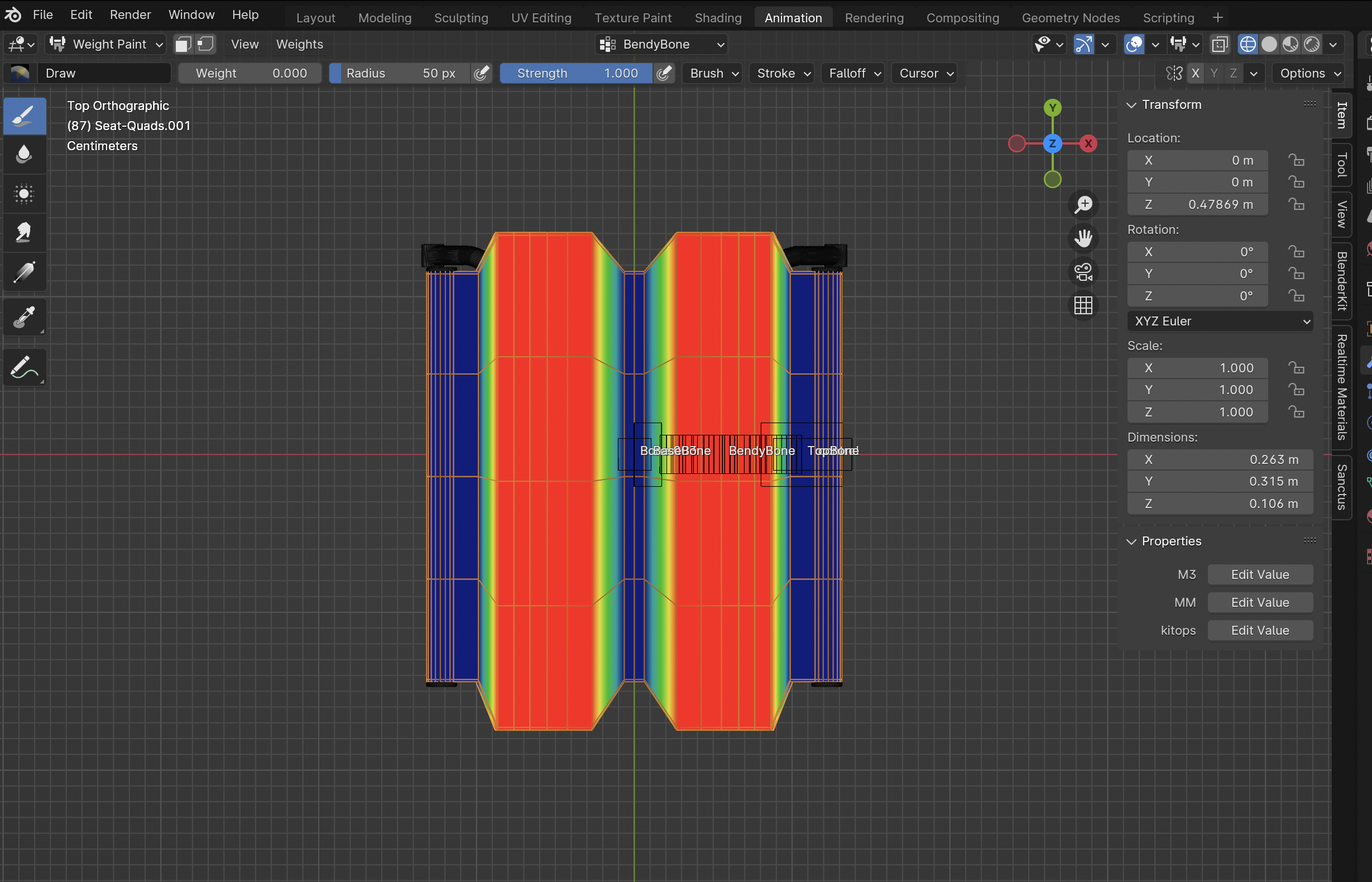Open the Weight Paint mode dropdown
The image size is (1372, 882).
[106, 44]
